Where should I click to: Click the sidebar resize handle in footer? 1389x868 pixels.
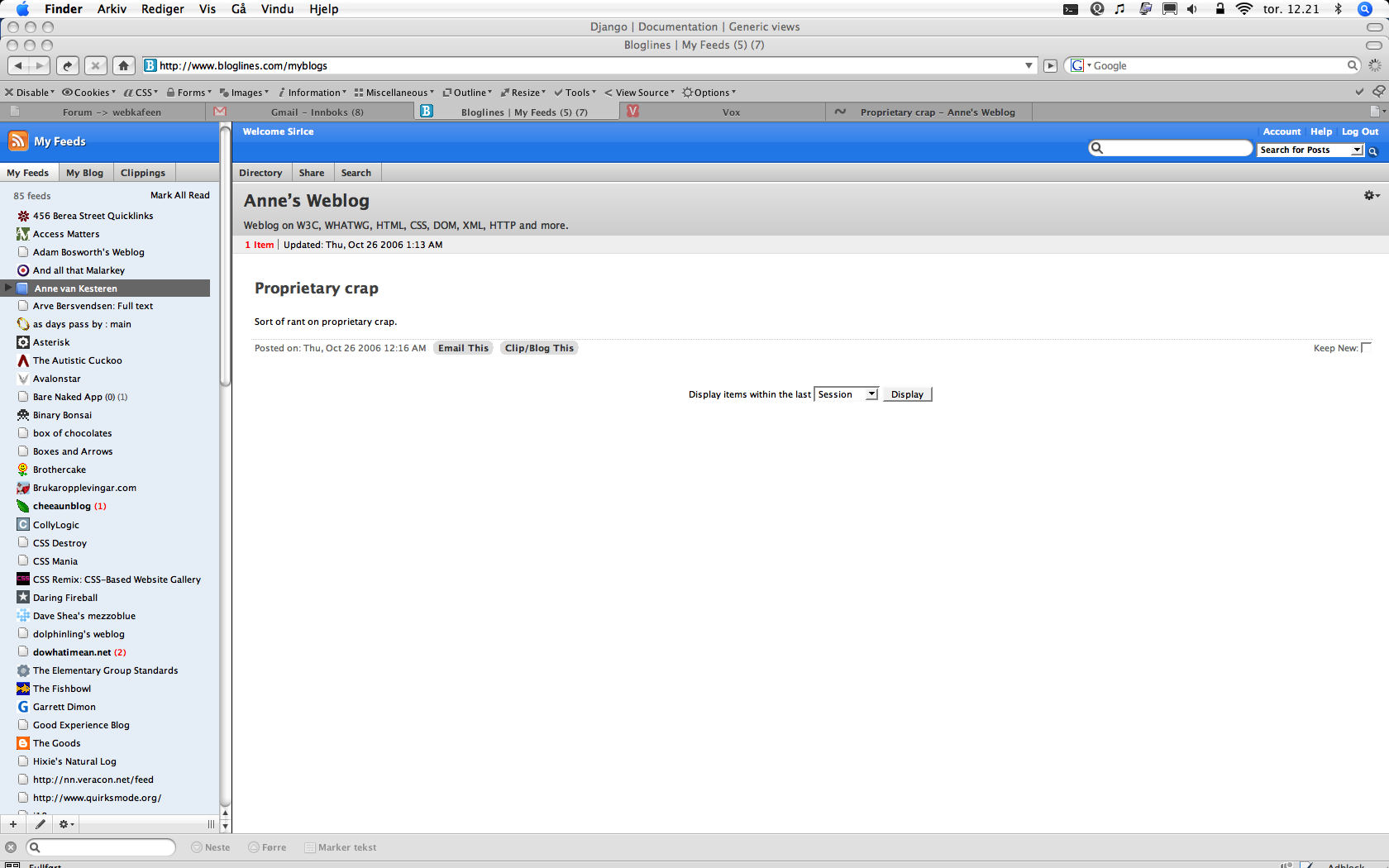[x=211, y=824]
